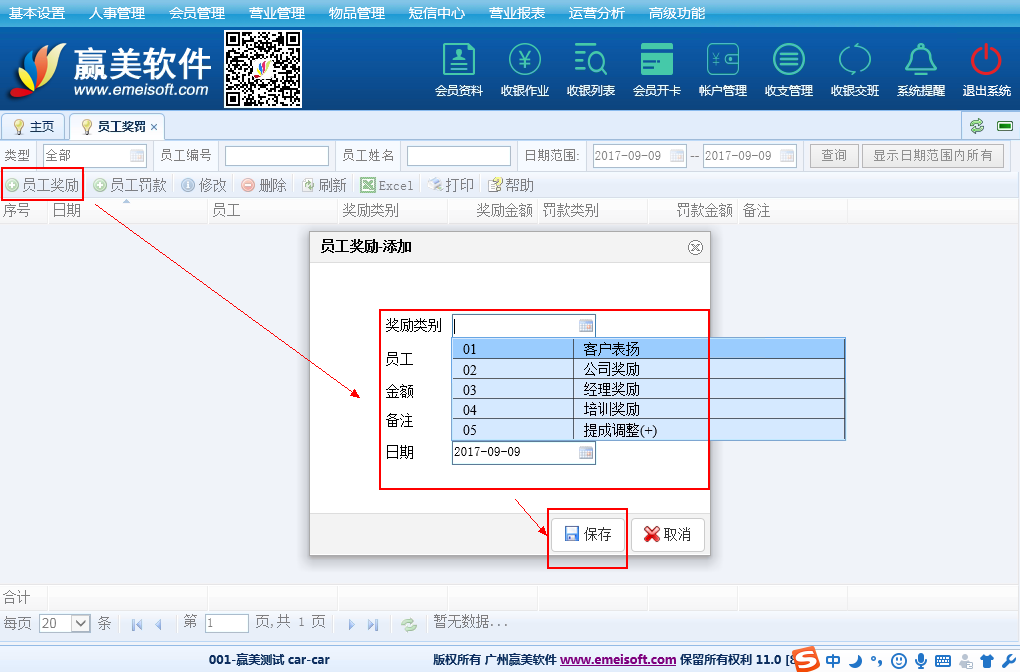Export using the Excel toolbar button

tap(387, 185)
